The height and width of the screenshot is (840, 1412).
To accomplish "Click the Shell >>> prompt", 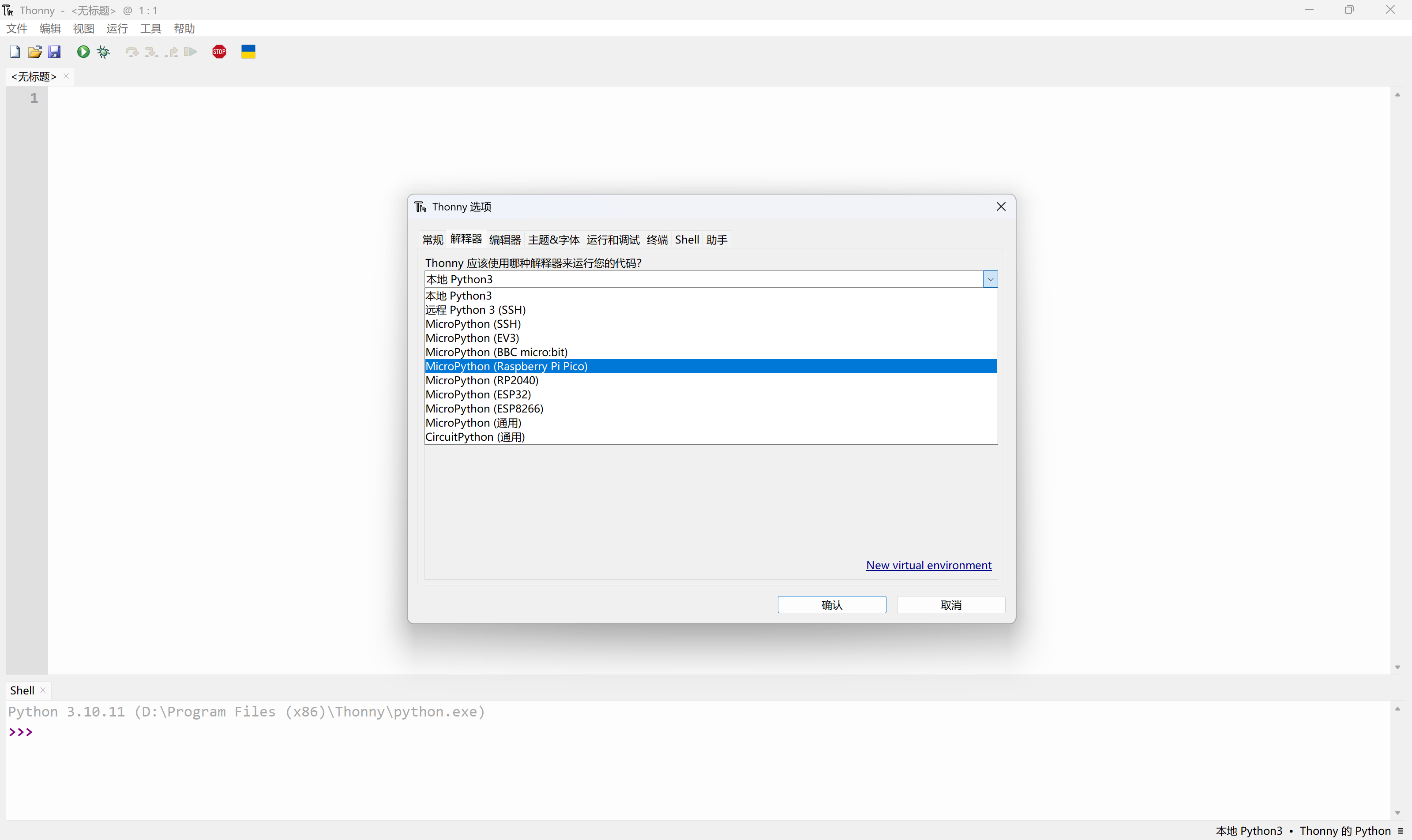I will 21,732.
